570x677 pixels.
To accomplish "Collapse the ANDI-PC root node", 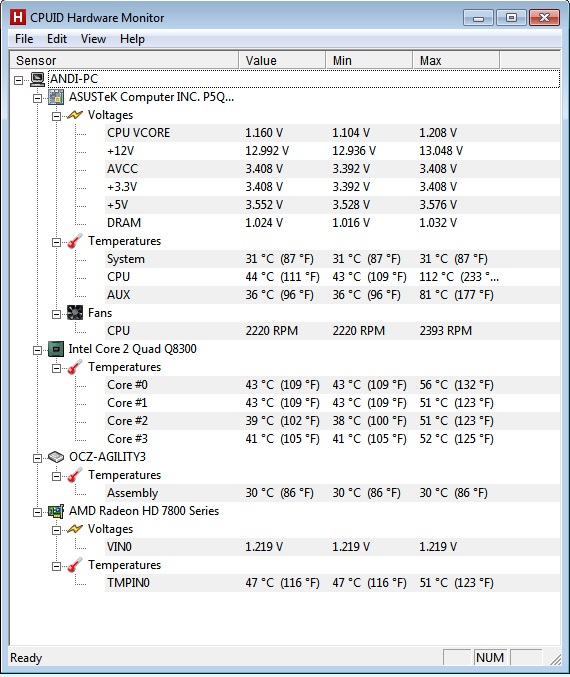I will tap(19, 80).
